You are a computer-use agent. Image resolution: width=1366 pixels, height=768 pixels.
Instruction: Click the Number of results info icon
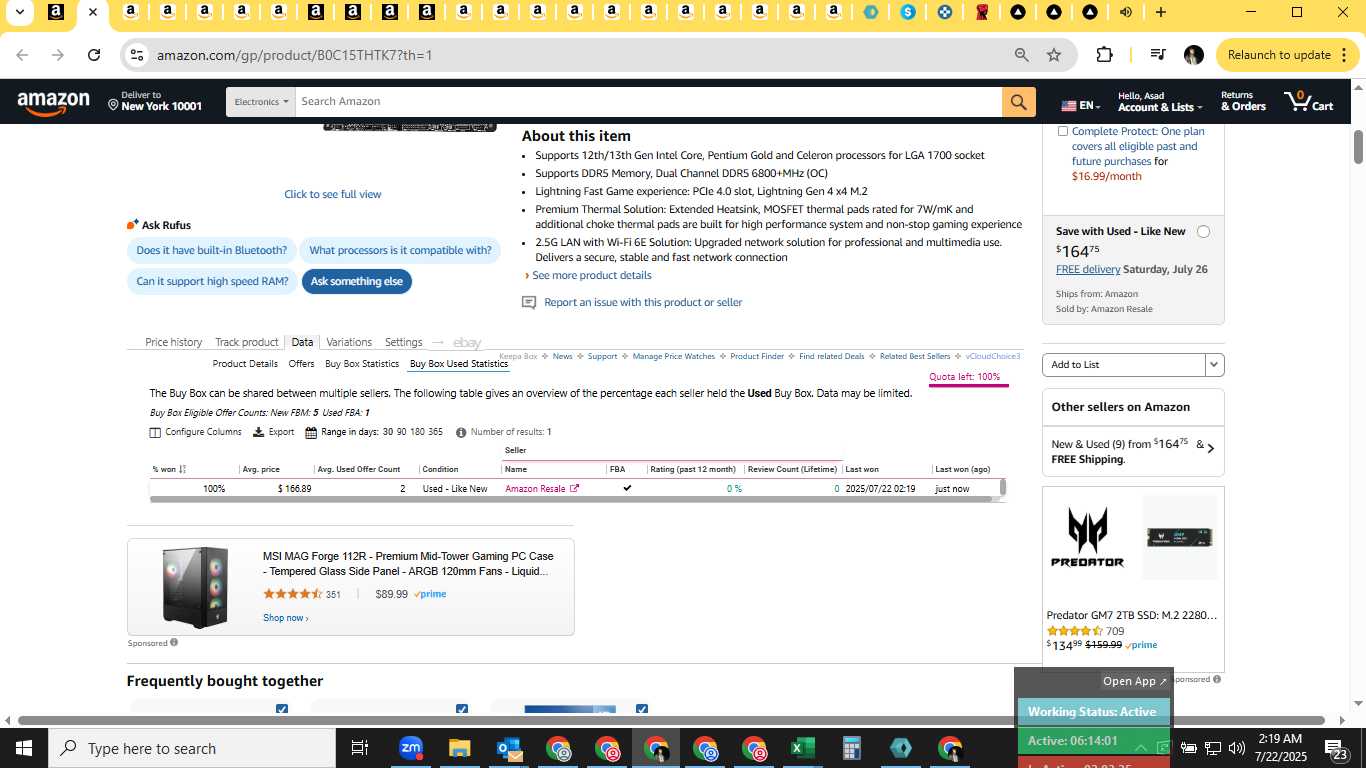click(x=461, y=432)
